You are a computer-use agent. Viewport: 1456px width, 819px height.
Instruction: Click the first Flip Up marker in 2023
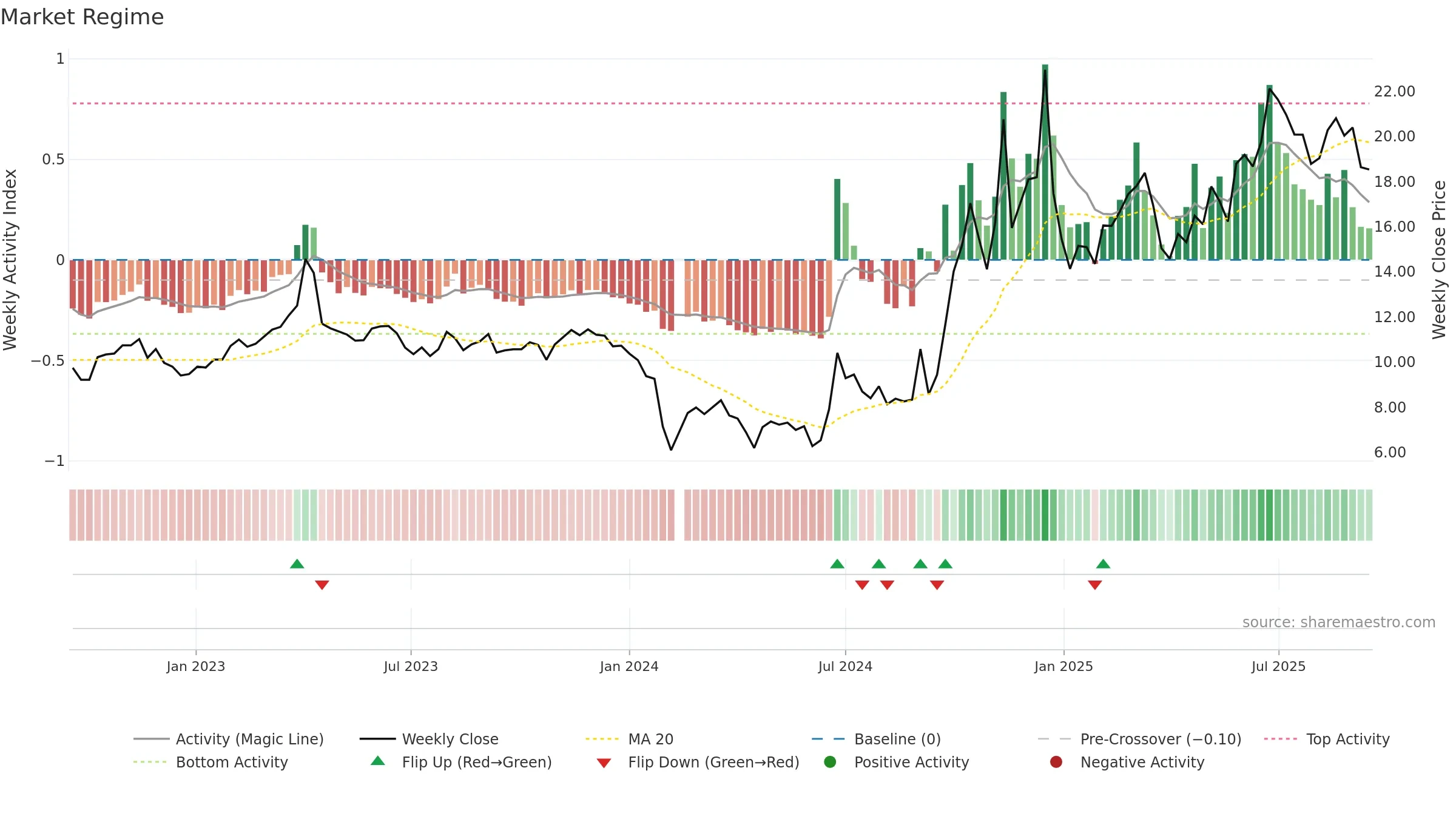(x=297, y=564)
